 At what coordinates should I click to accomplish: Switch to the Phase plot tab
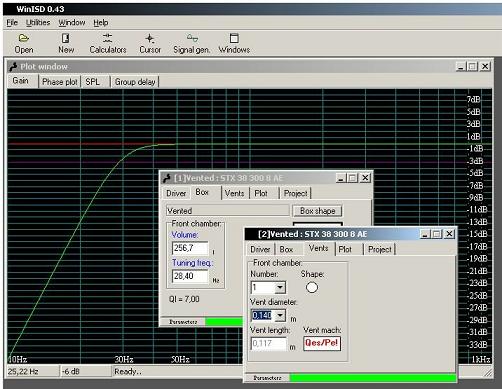pyautogui.click(x=60, y=82)
